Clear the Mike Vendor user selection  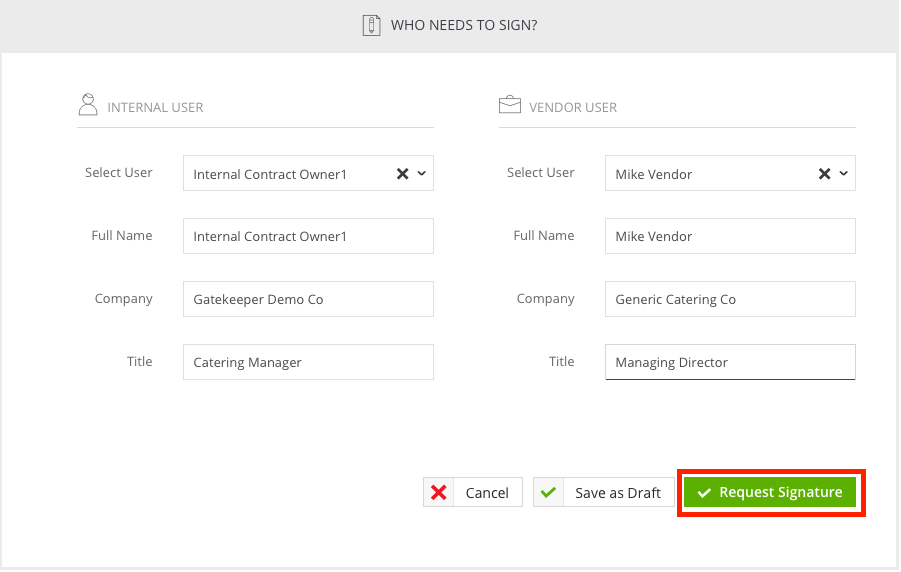click(x=824, y=174)
